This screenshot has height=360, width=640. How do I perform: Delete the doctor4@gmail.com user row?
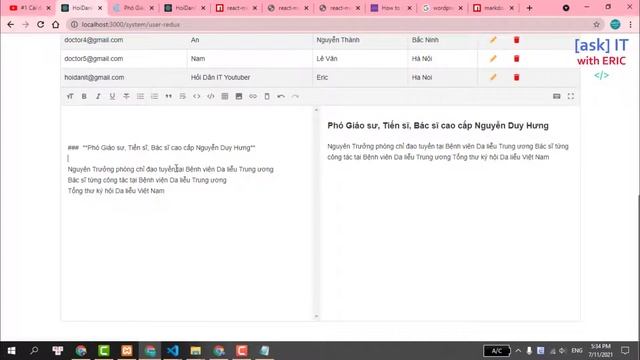tap(516, 40)
